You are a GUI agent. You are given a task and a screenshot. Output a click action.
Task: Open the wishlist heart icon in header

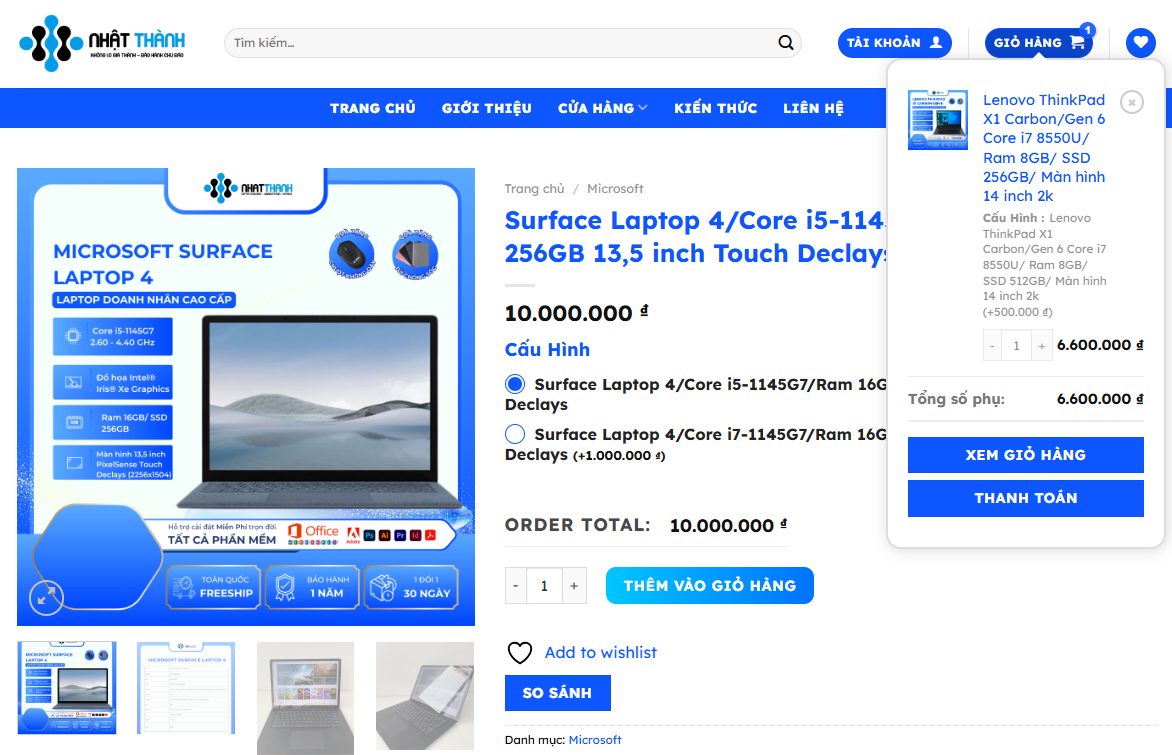tap(1140, 43)
